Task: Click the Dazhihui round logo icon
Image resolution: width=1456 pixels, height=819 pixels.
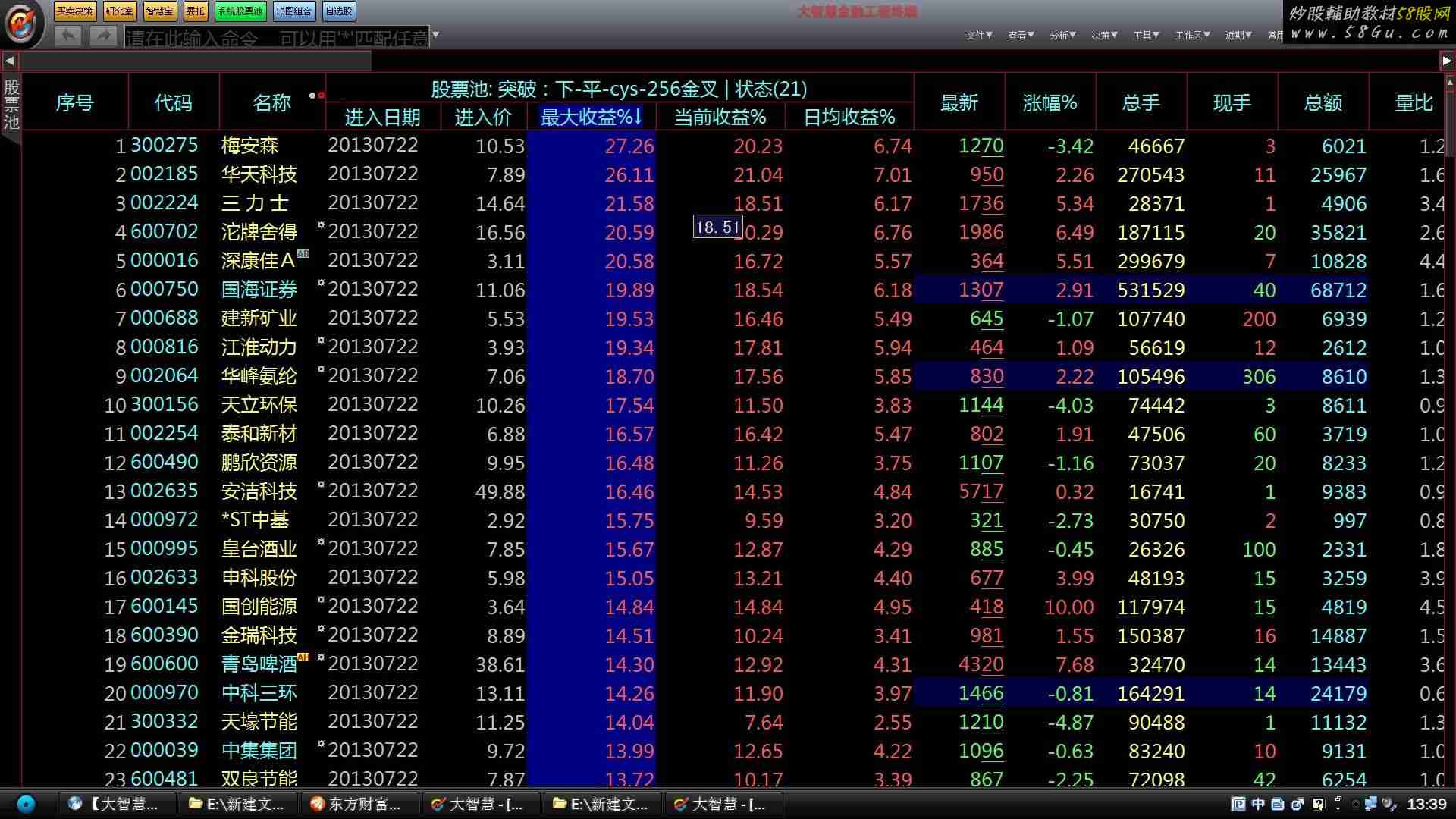Action: coord(23,23)
